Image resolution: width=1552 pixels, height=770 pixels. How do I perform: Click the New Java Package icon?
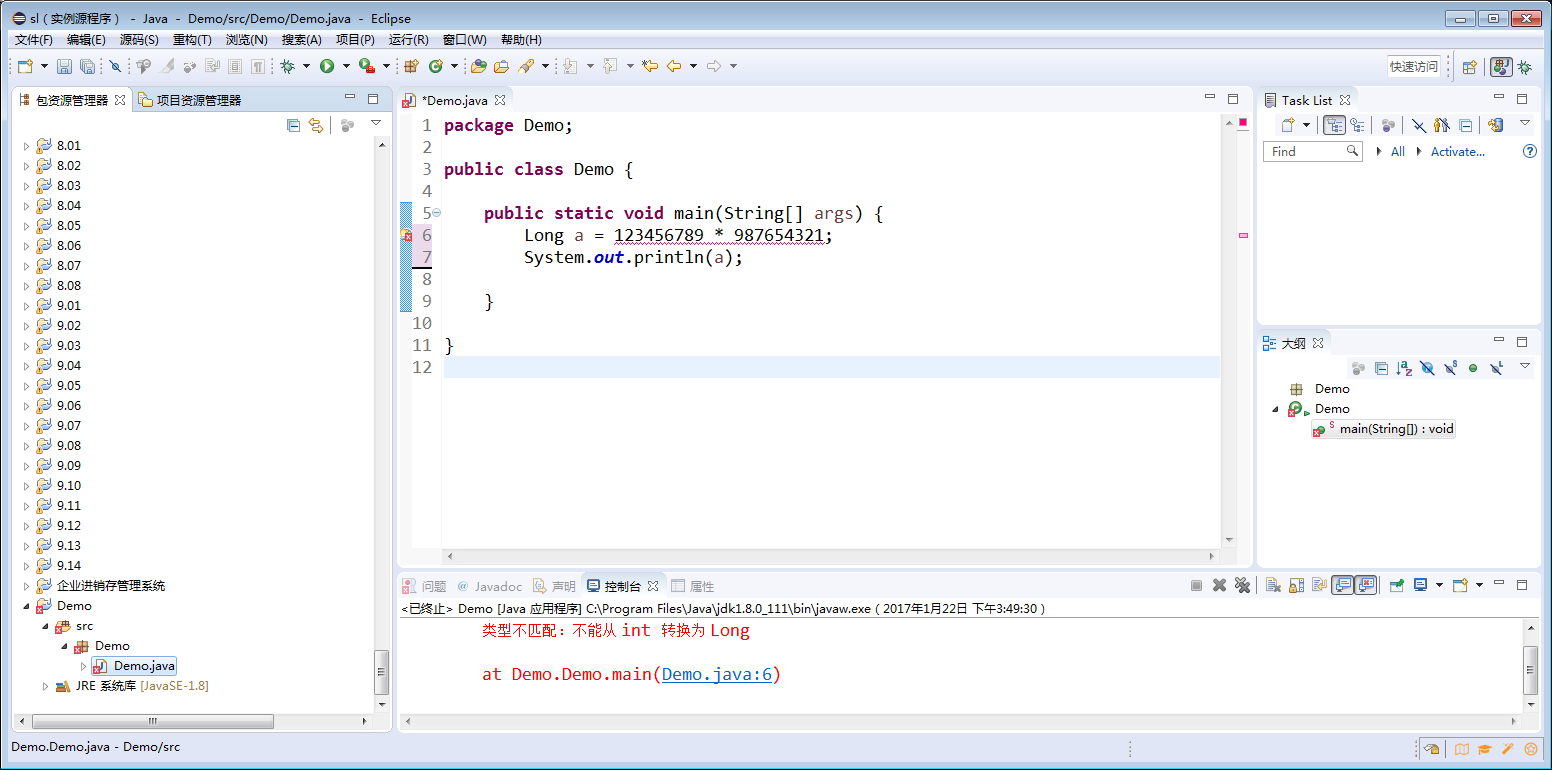[x=411, y=66]
